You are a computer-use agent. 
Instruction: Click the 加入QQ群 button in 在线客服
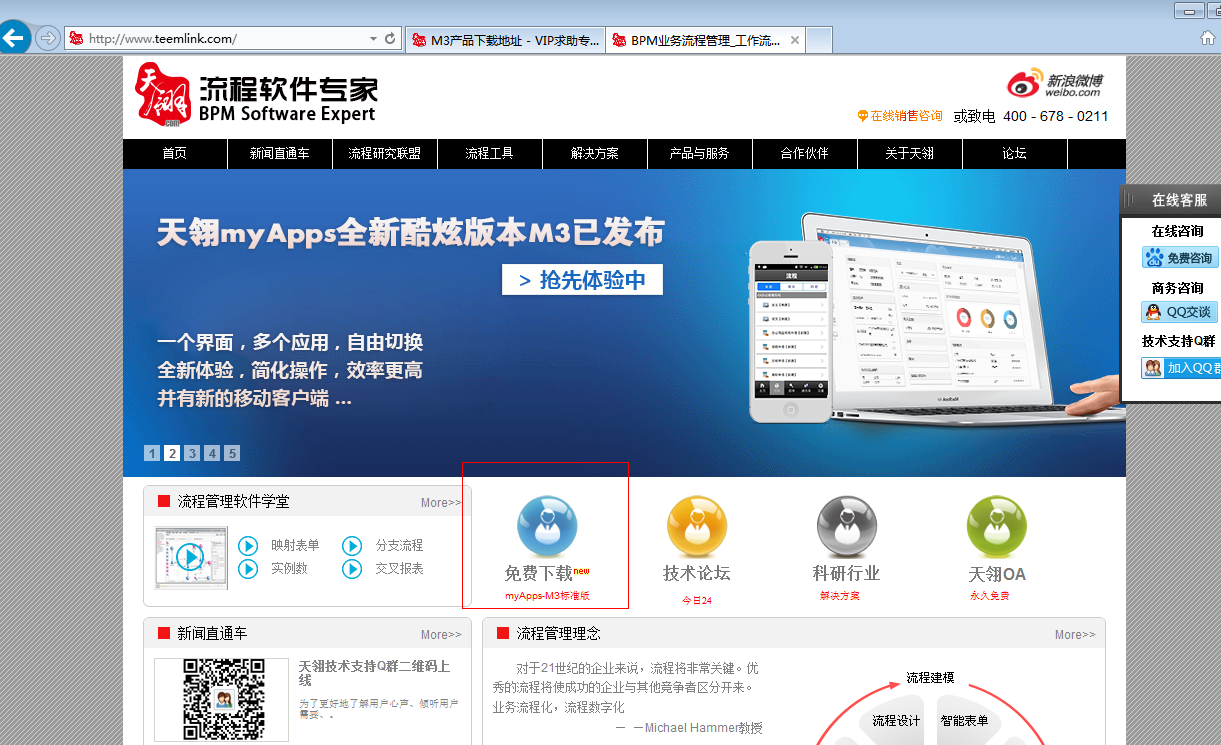[1181, 368]
